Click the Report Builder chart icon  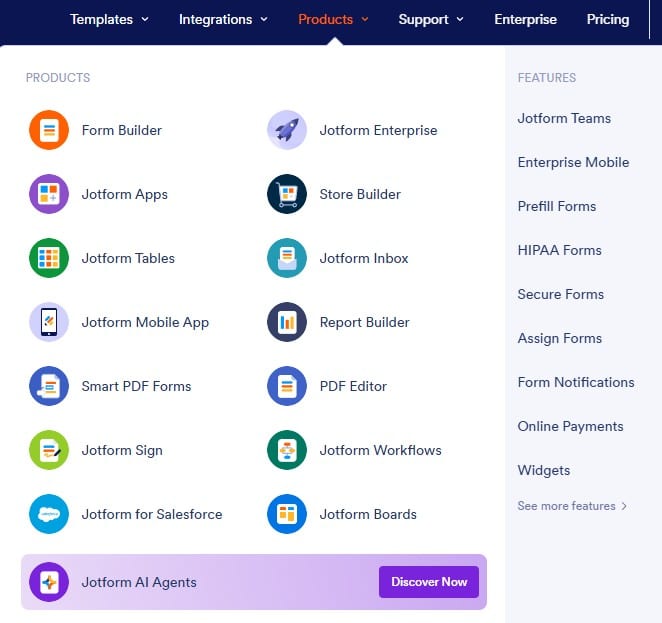click(287, 322)
